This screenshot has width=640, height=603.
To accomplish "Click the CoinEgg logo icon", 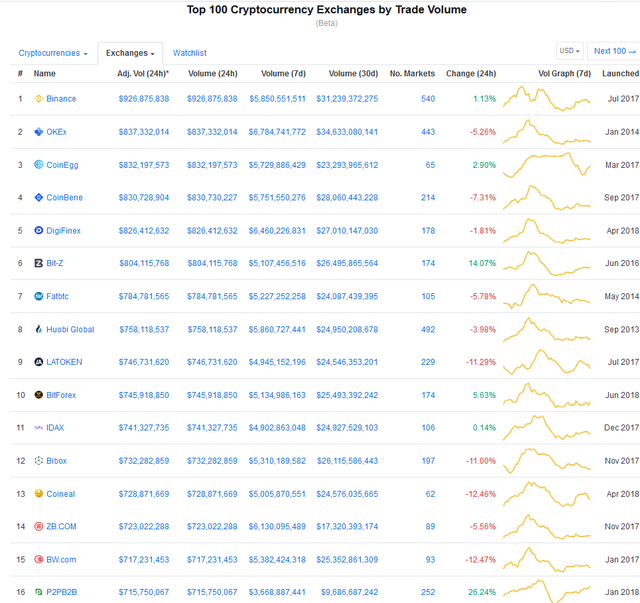I will (38, 165).
